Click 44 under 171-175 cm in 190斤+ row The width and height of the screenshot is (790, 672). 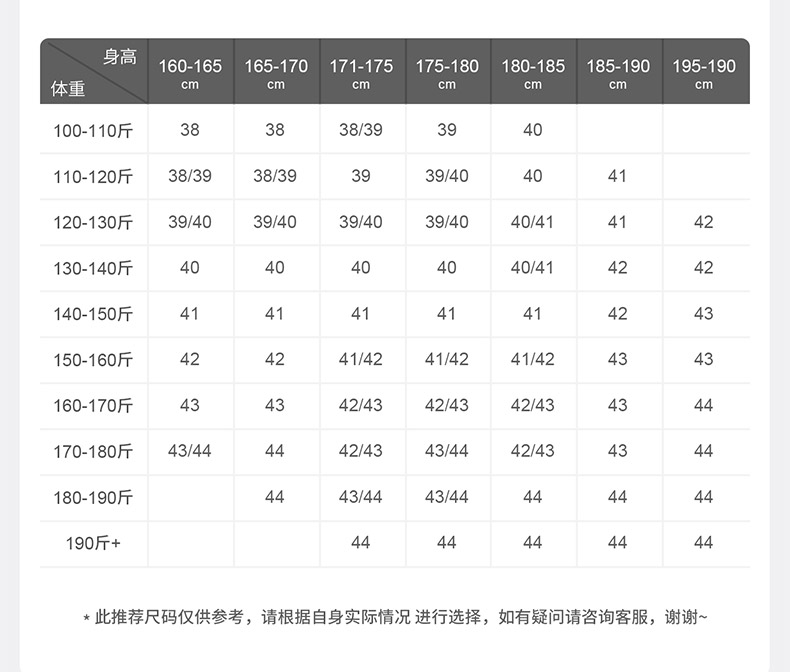[361, 543]
